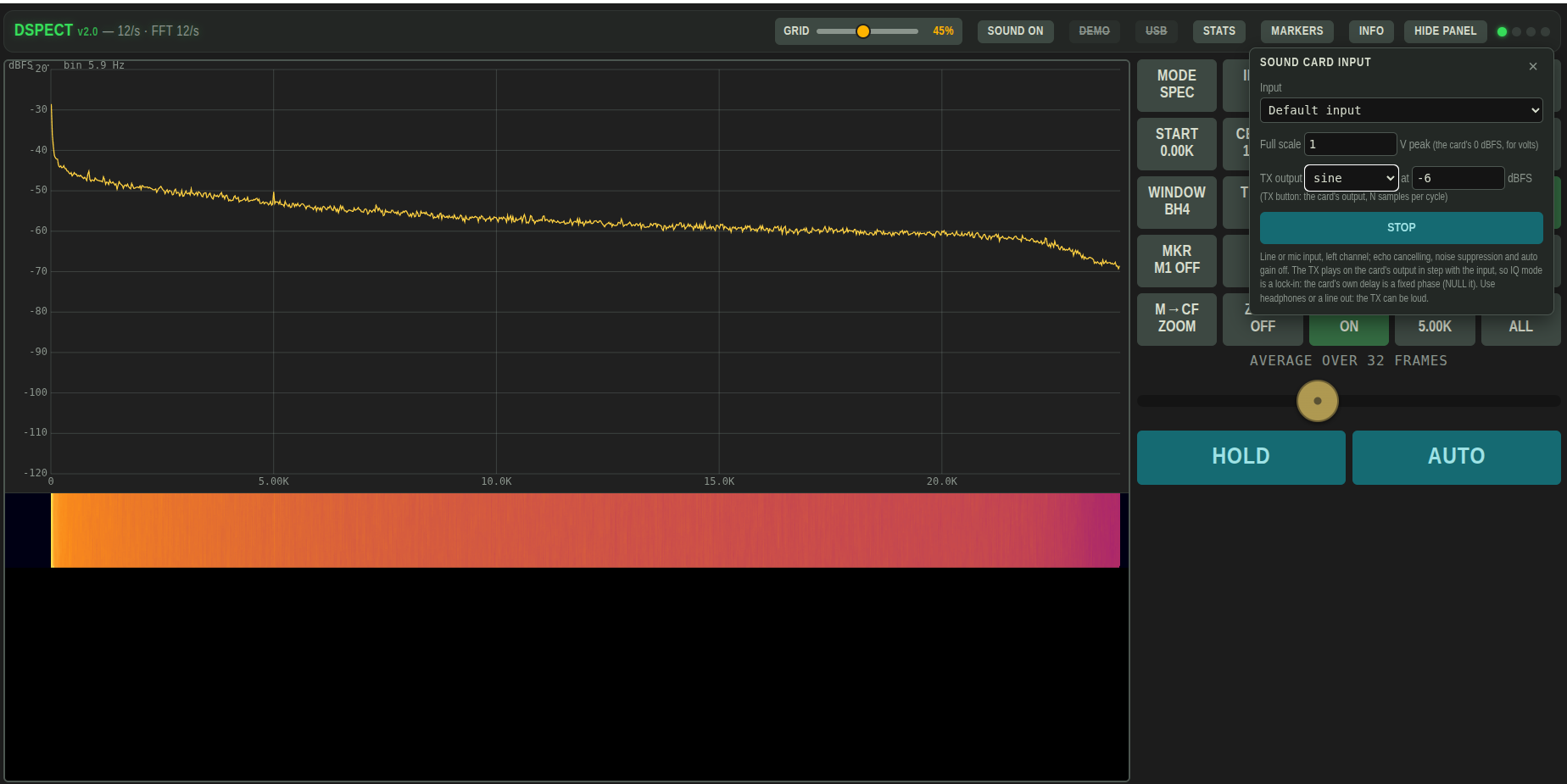Click the M→CF ZOOM button

pos(1177,319)
